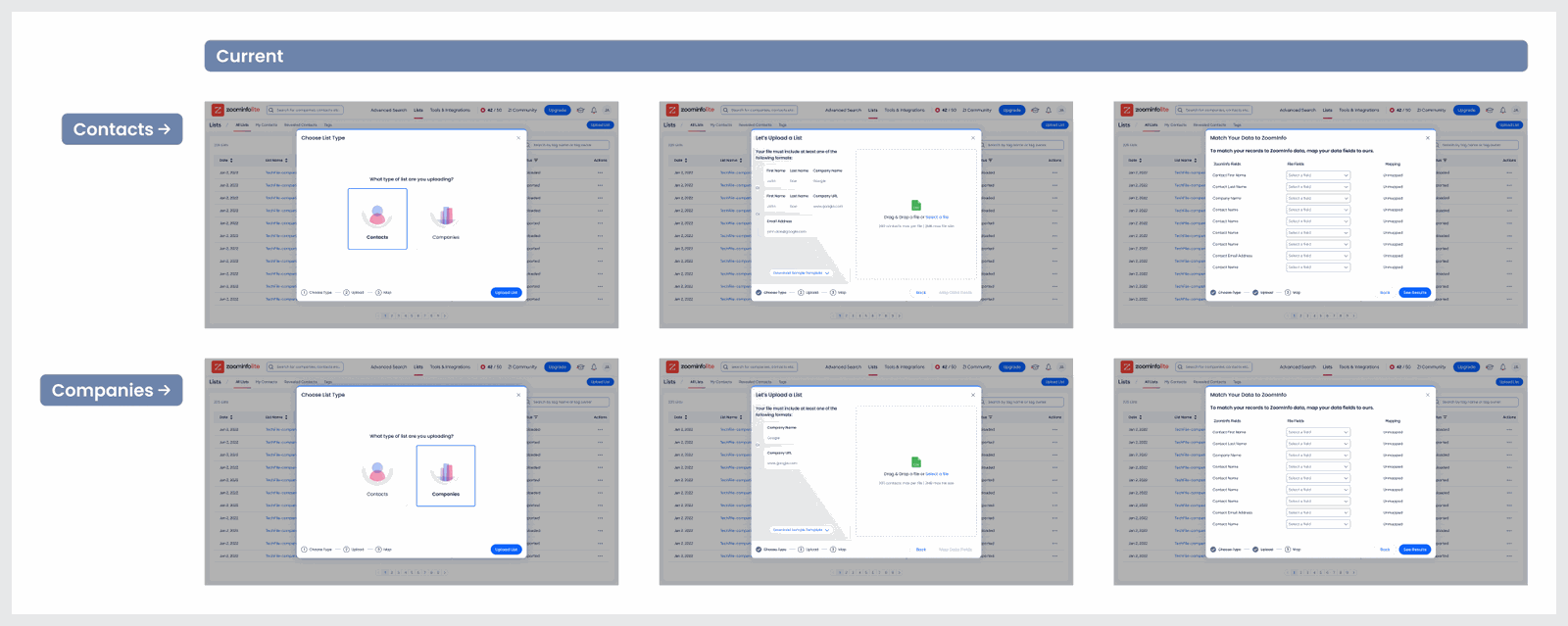Click Back in Contacts-row upload dialog

[x=921, y=292]
